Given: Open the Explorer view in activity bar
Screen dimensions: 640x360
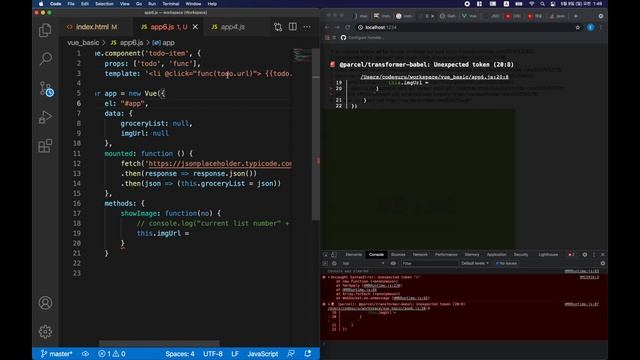Looking at the screenshot, I should click(45, 30).
